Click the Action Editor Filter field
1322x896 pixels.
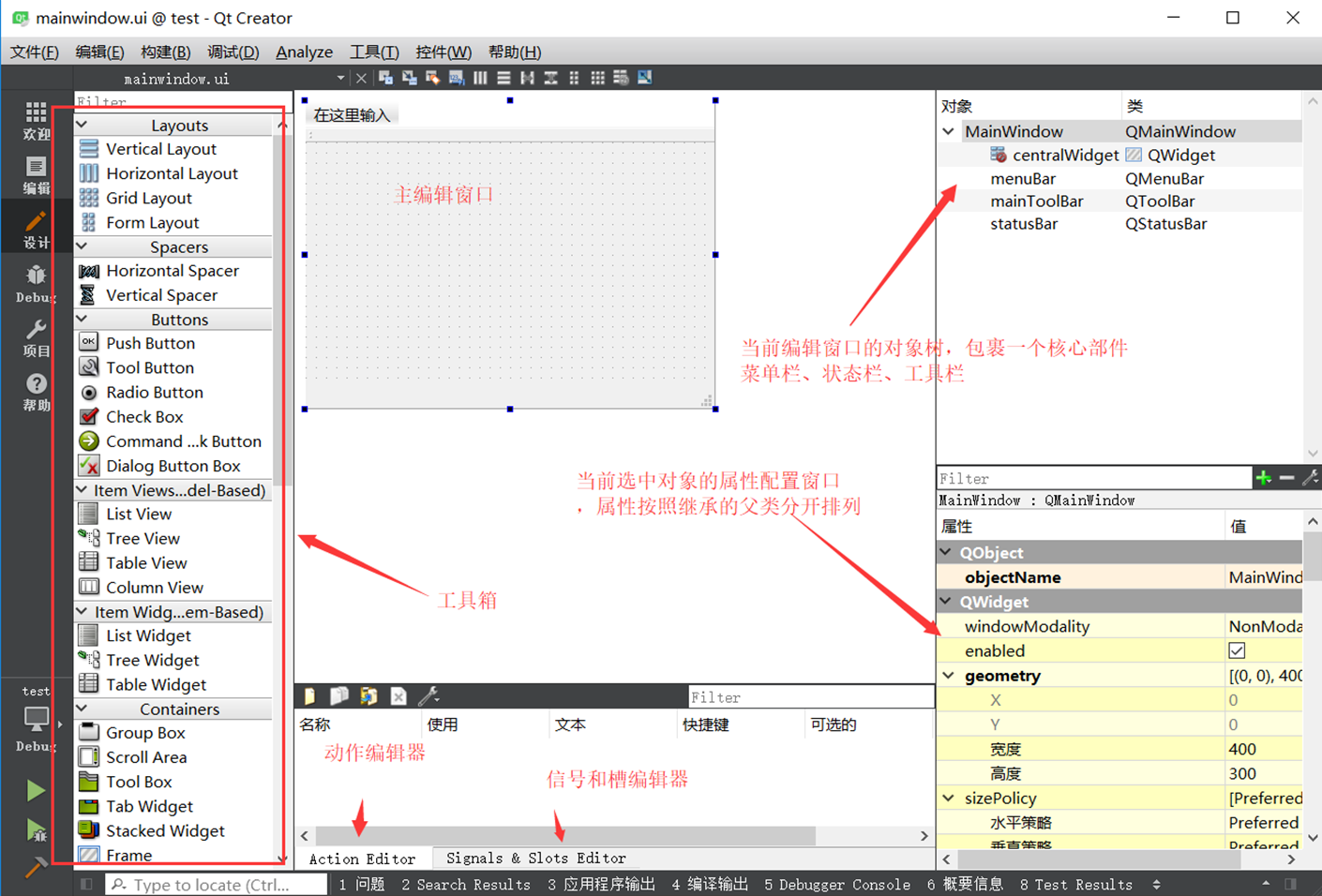(811, 697)
